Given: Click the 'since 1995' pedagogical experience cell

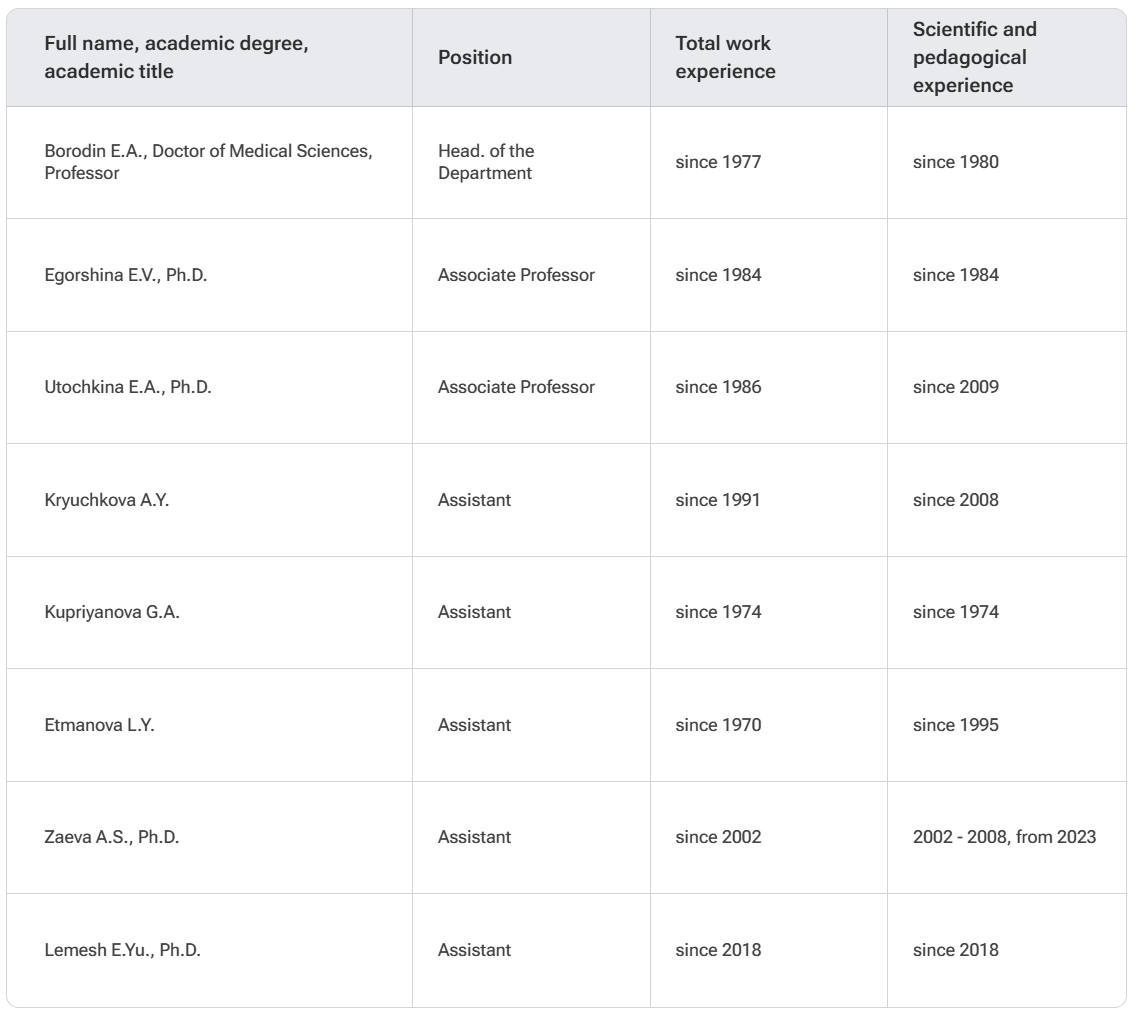Looking at the screenshot, I should point(955,725).
